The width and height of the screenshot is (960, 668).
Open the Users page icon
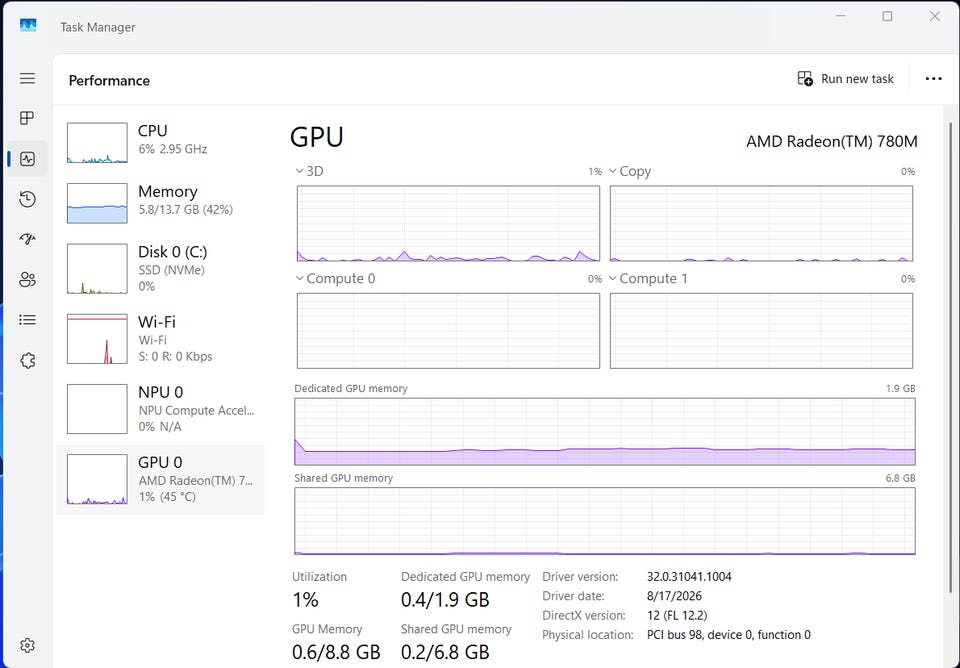tap(27, 280)
